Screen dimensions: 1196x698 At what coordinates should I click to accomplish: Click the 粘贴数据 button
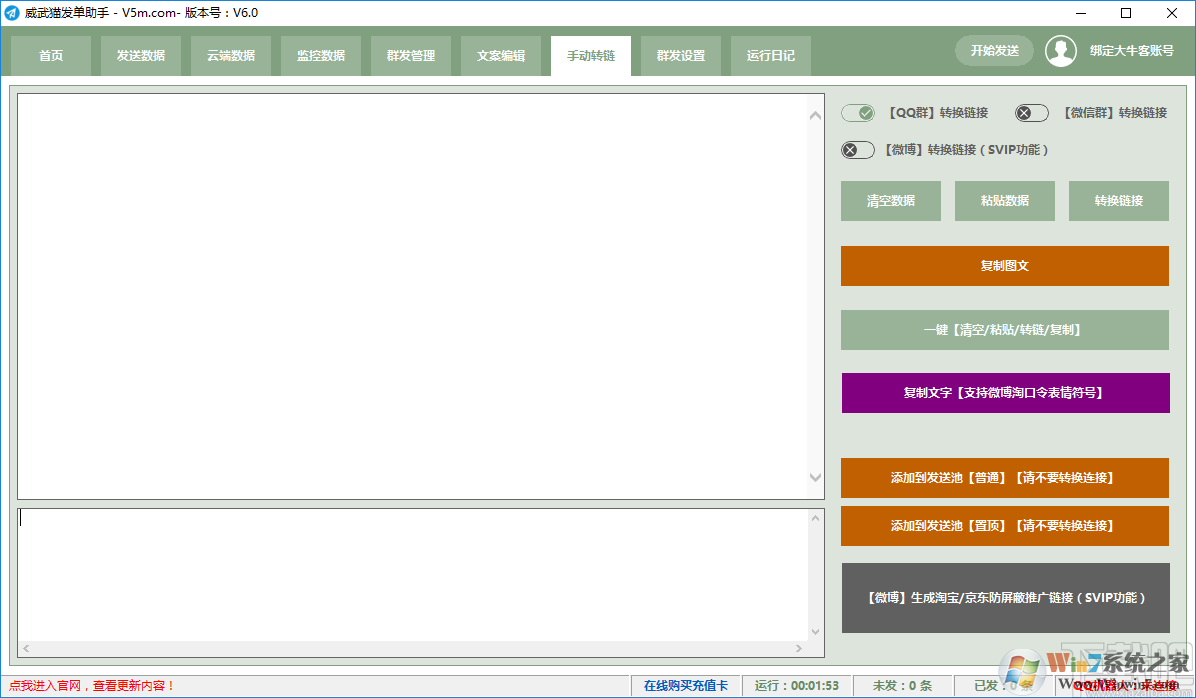[x=1004, y=201]
